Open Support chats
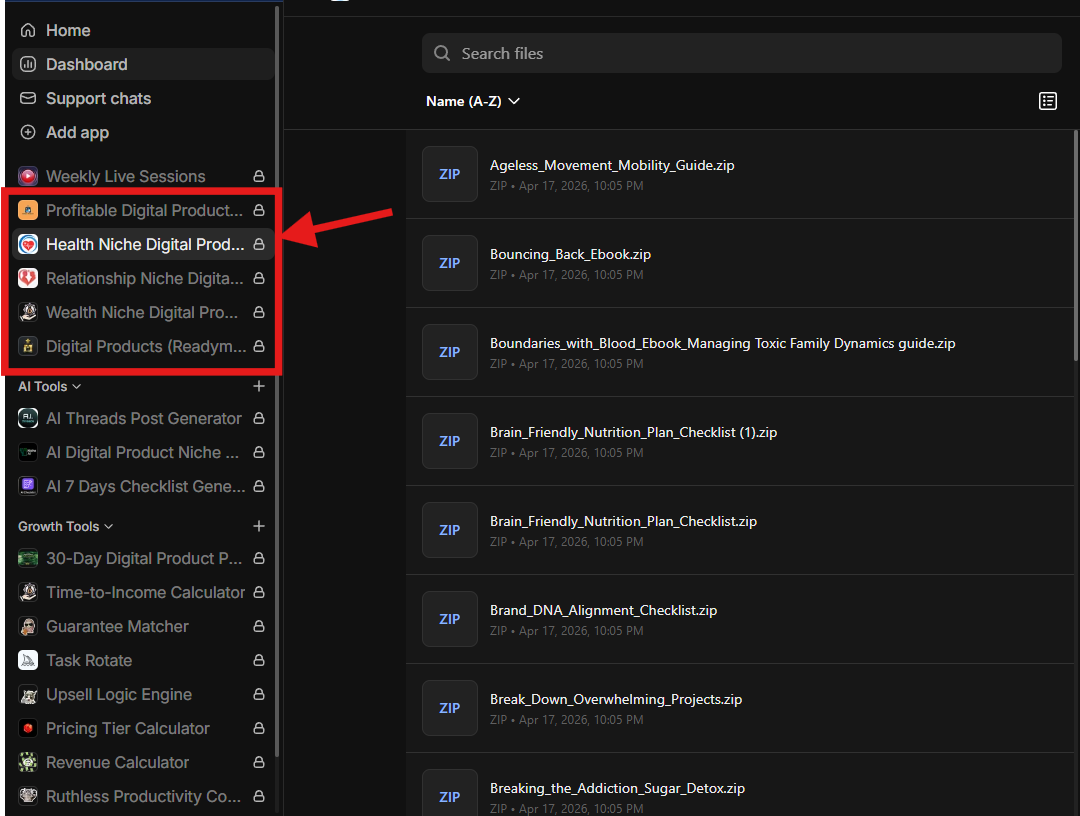This screenshot has width=1080, height=816. (x=143, y=98)
